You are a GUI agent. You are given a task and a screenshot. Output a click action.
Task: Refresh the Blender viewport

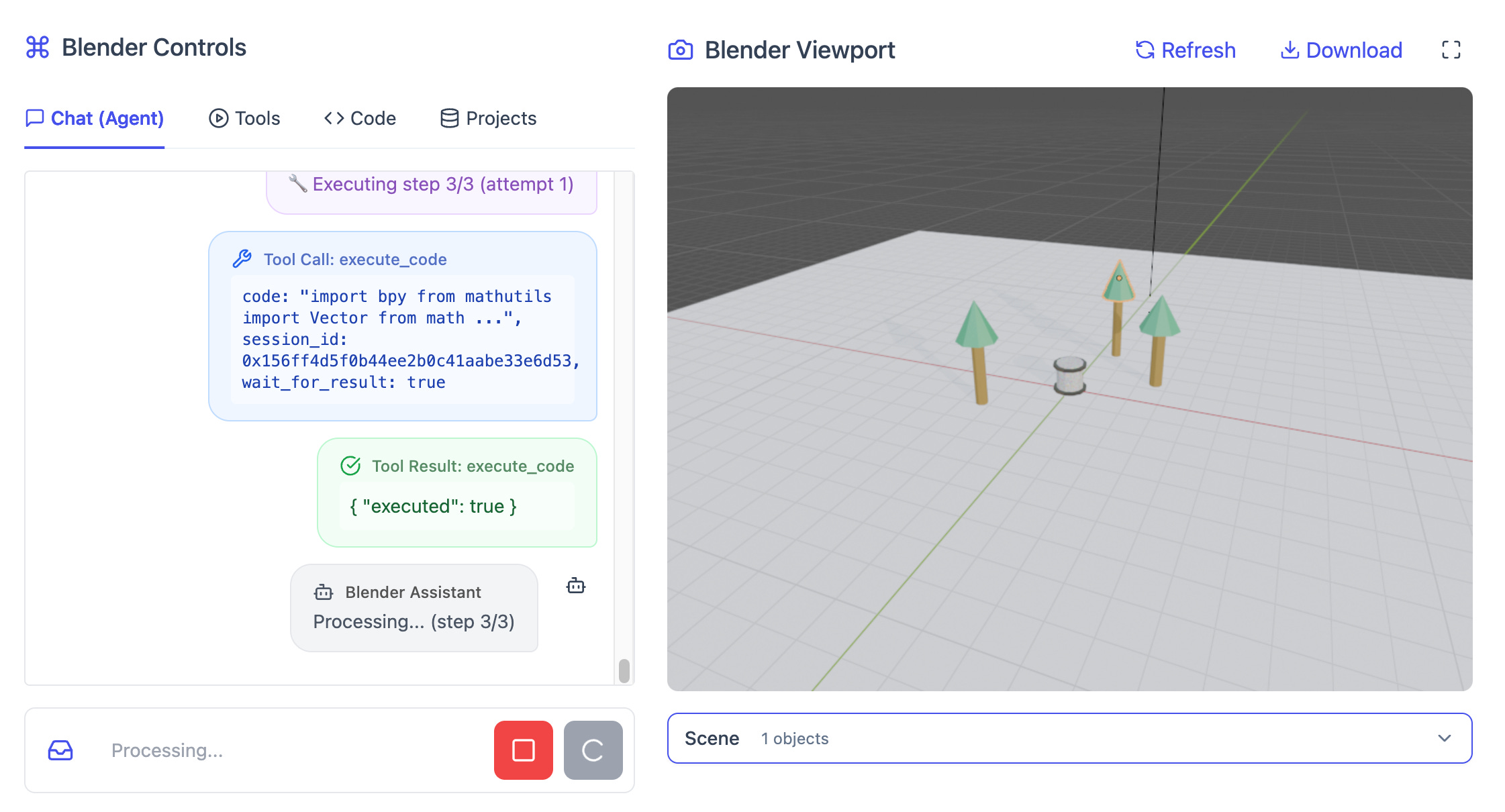tap(1185, 50)
